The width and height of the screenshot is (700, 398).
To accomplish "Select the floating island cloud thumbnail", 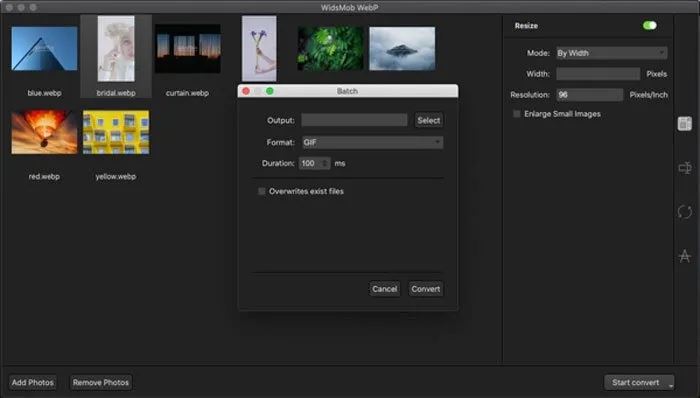I will (402, 49).
